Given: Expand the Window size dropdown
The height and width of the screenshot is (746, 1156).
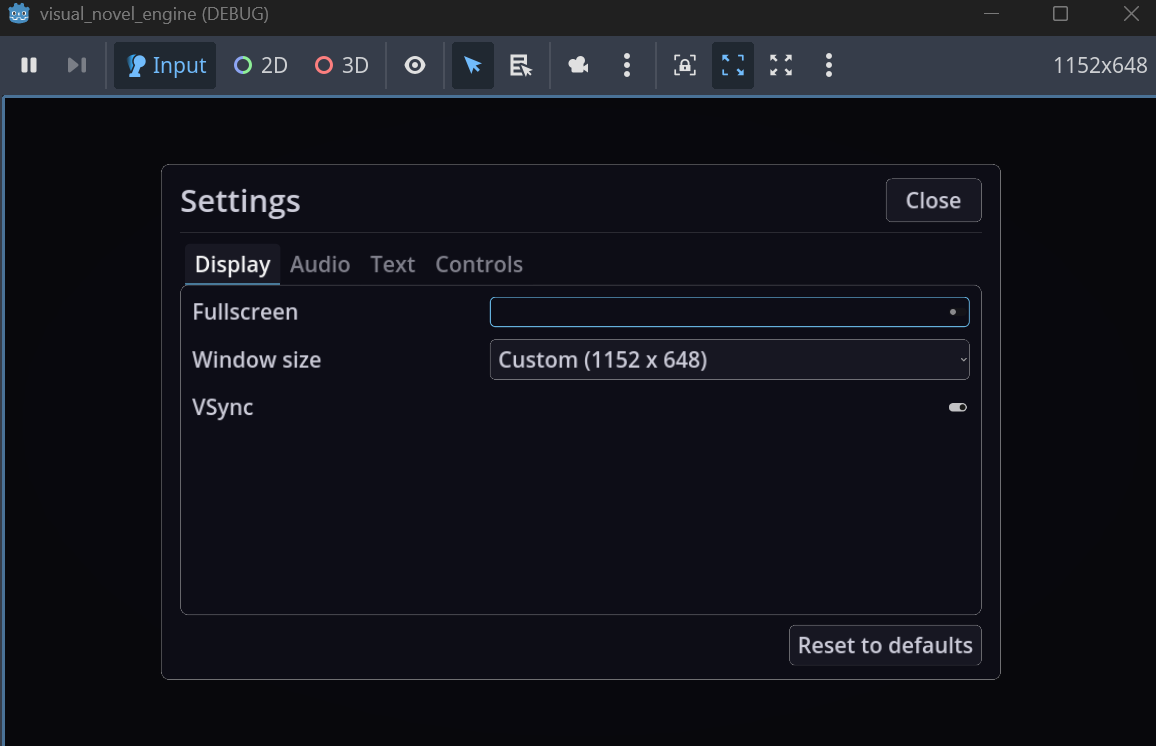Looking at the screenshot, I should 730,360.
